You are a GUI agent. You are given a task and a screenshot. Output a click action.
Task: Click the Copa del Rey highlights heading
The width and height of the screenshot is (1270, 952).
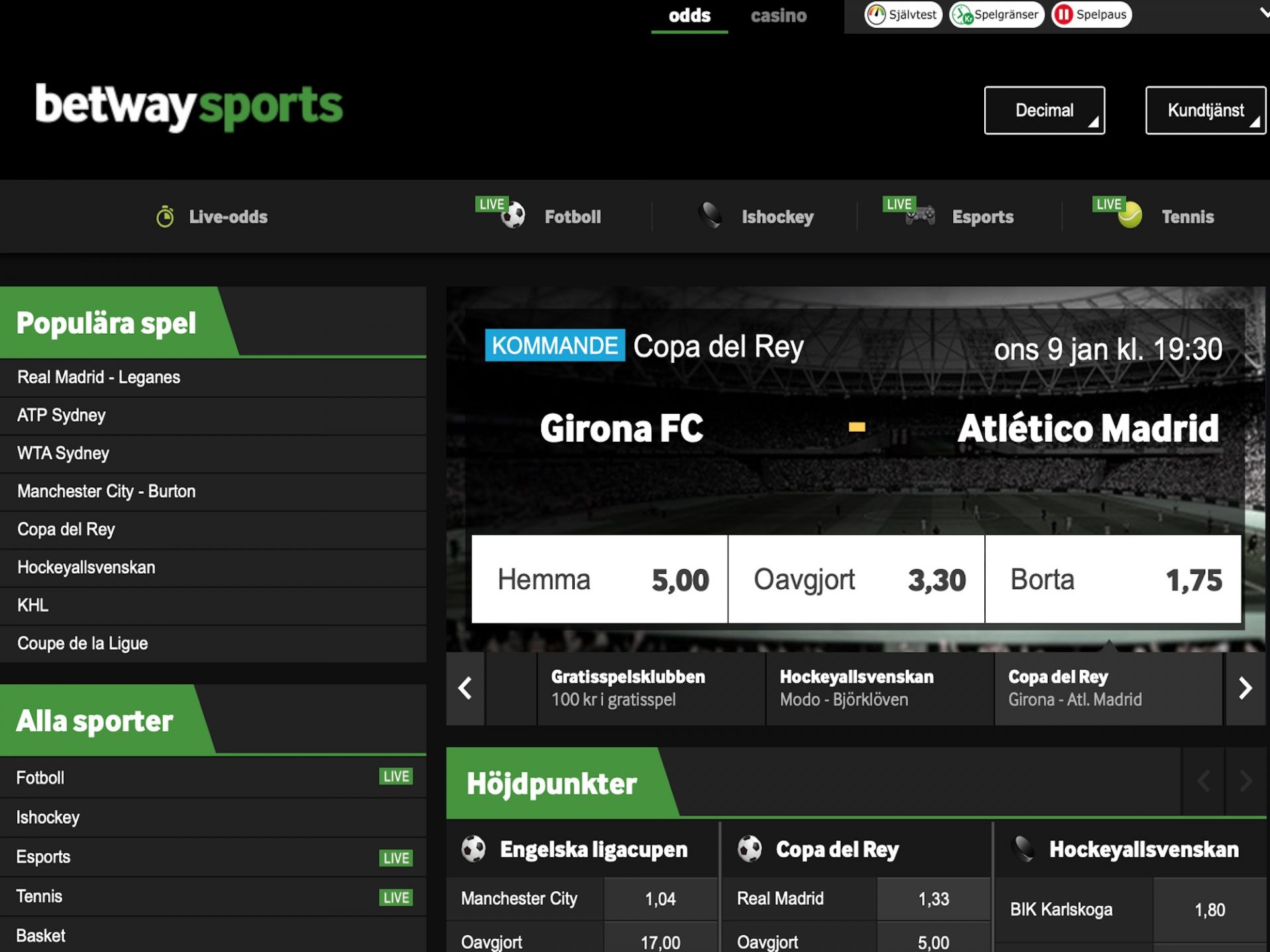[x=837, y=850]
